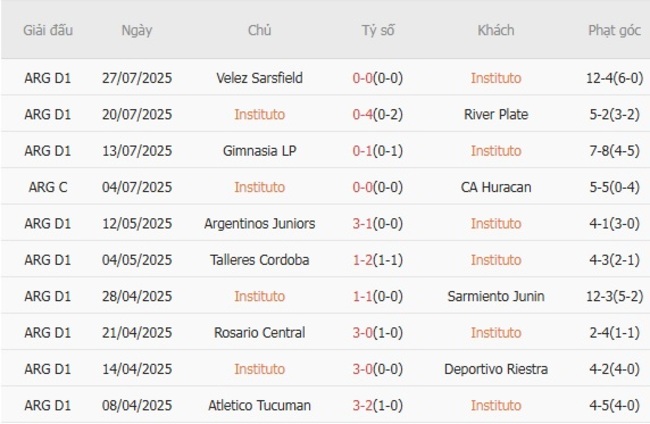Click the Velez Sarsfield team name
Viewport: 650px width, 424px height.
[259, 78]
